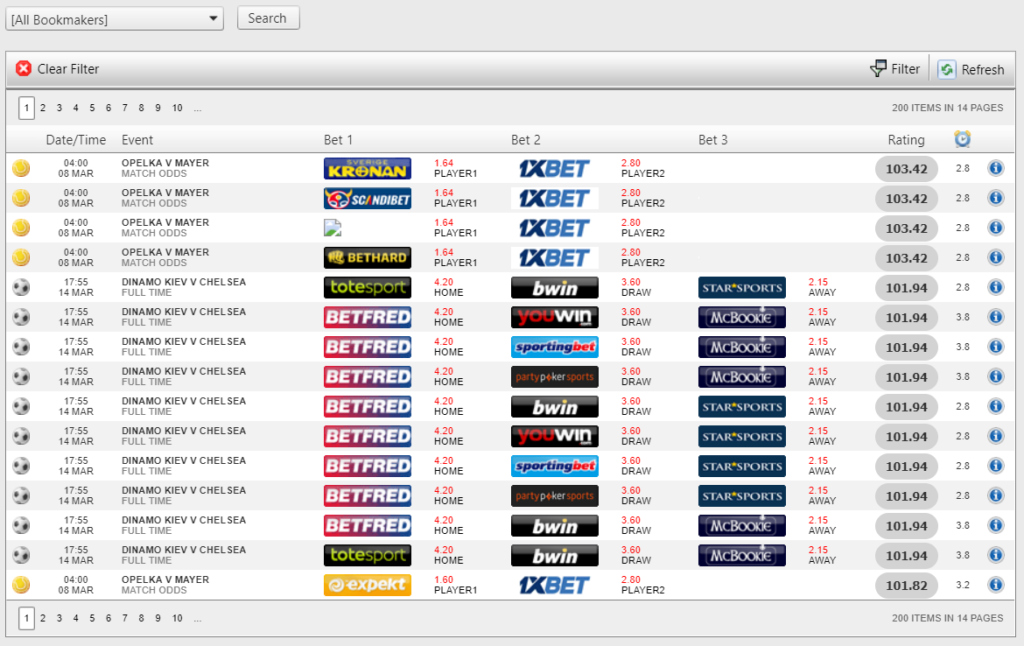Click 101.94 rating in Totesport Star Sports row
The image size is (1024, 646).
click(x=906, y=287)
